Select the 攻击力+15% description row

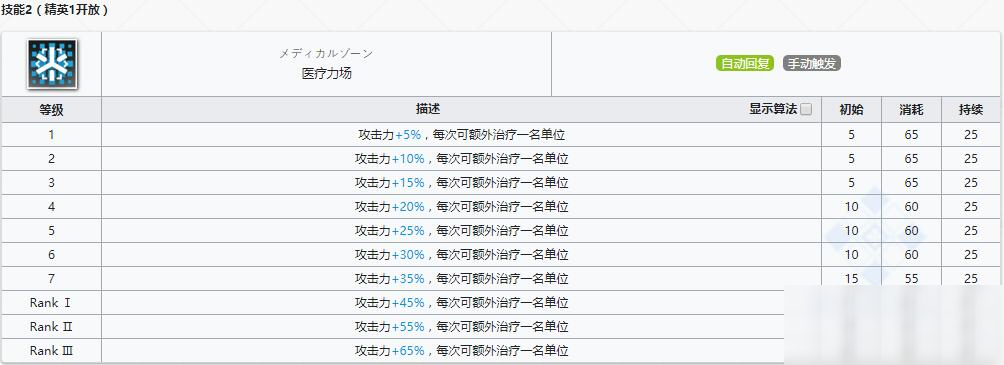[x=461, y=183]
